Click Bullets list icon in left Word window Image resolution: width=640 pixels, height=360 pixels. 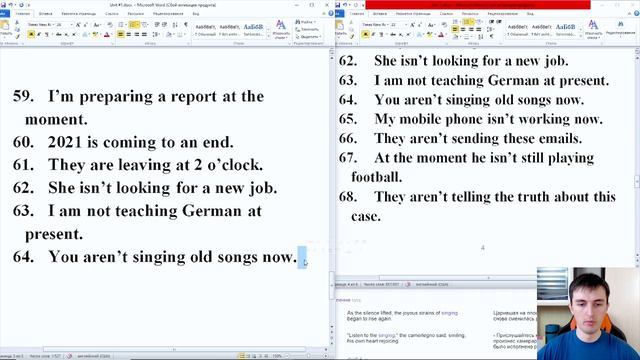(x=122, y=25)
